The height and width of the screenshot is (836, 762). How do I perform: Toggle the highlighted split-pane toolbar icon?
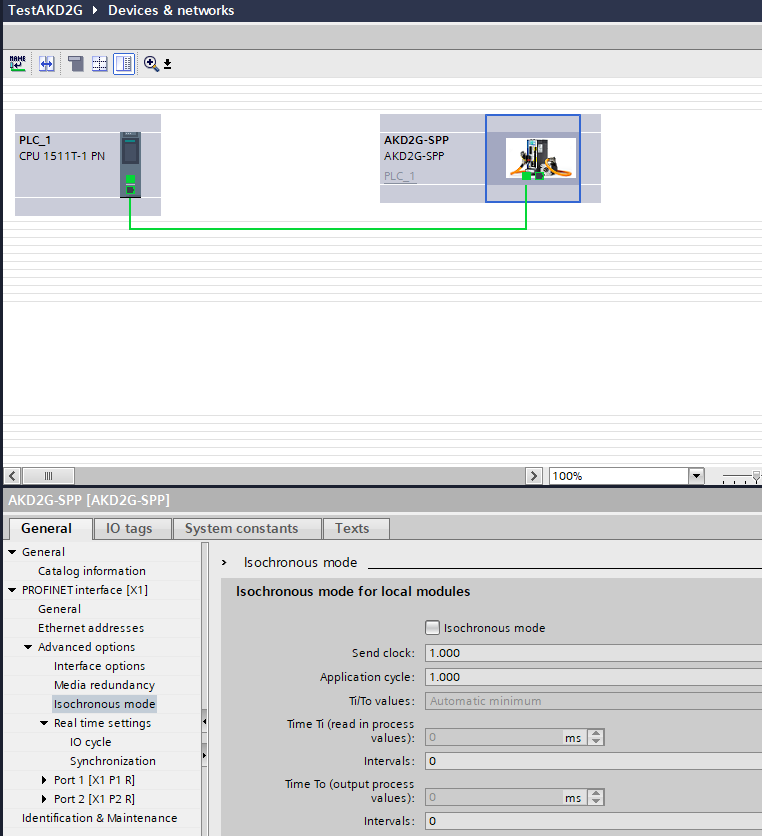click(x=124, y=64)
